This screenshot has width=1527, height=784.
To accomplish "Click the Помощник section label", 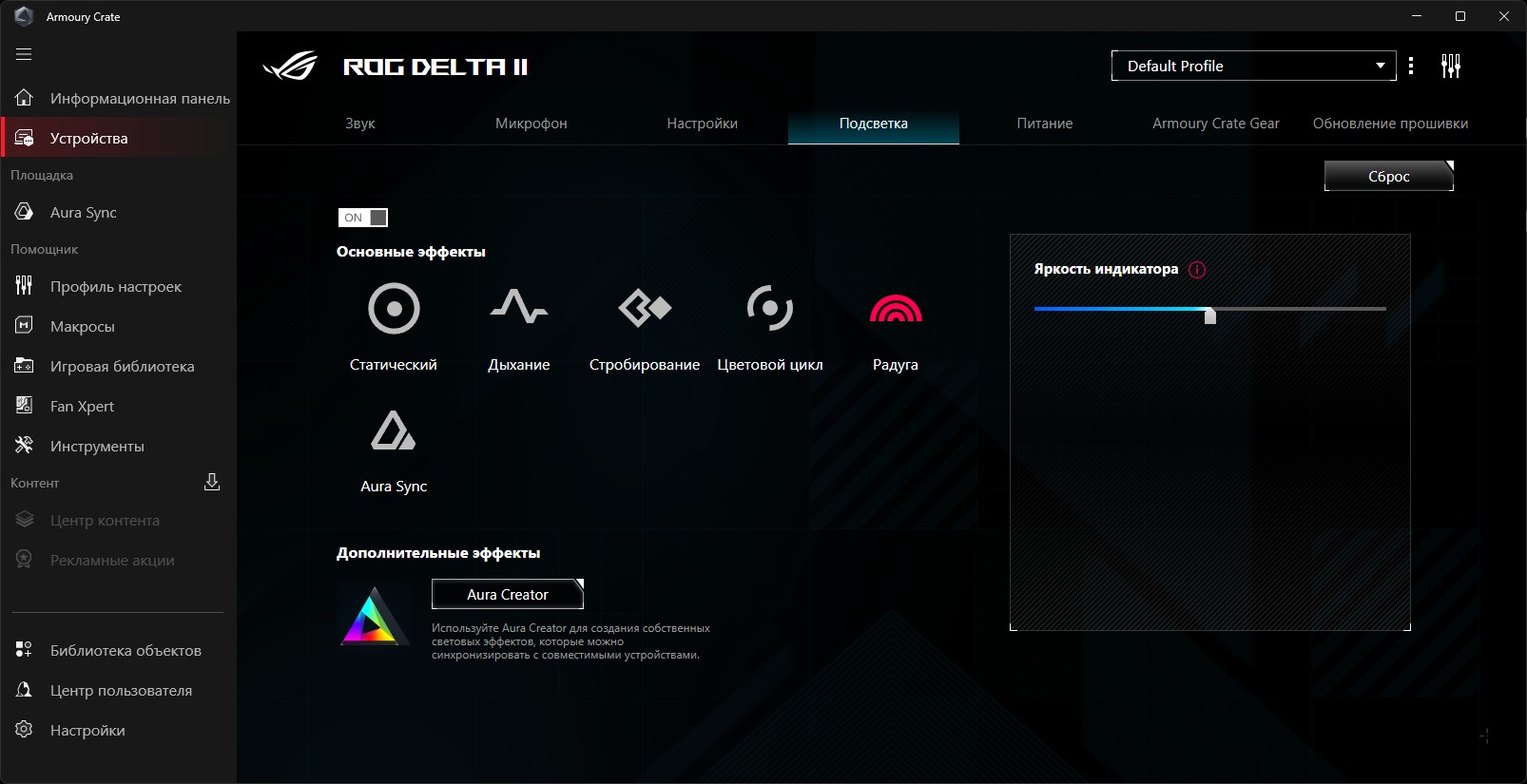I will (45, 250).
